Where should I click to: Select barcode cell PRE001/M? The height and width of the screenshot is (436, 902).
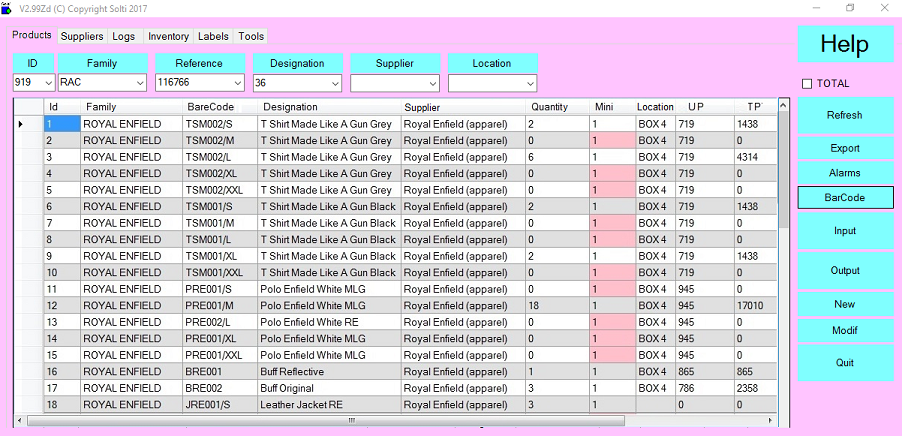219,305
